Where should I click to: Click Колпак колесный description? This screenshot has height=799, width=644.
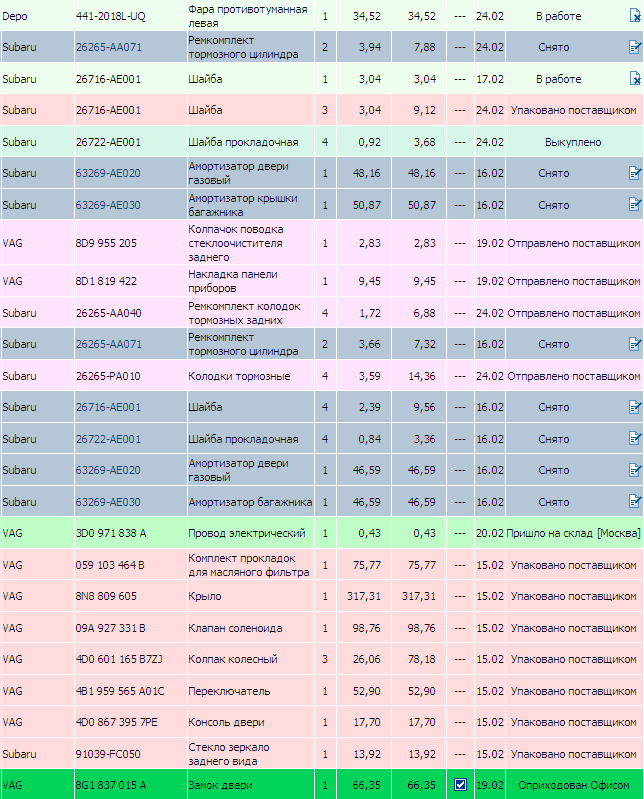click(x=233, y=659)
